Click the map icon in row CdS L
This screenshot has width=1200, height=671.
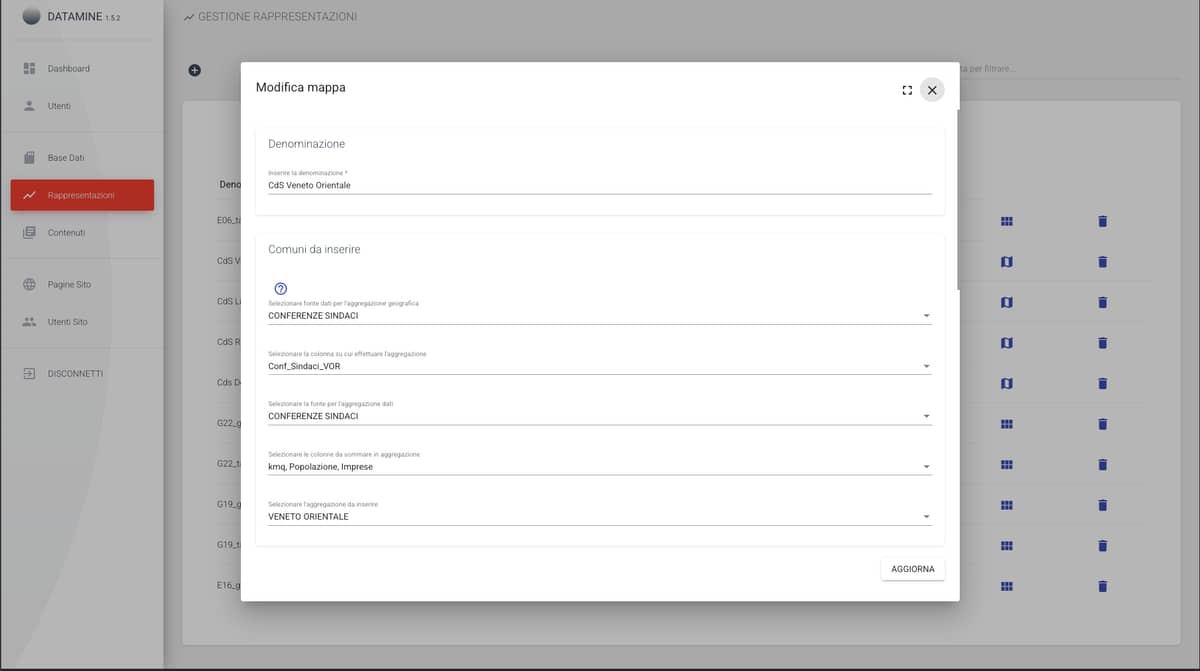point(1007,302)
